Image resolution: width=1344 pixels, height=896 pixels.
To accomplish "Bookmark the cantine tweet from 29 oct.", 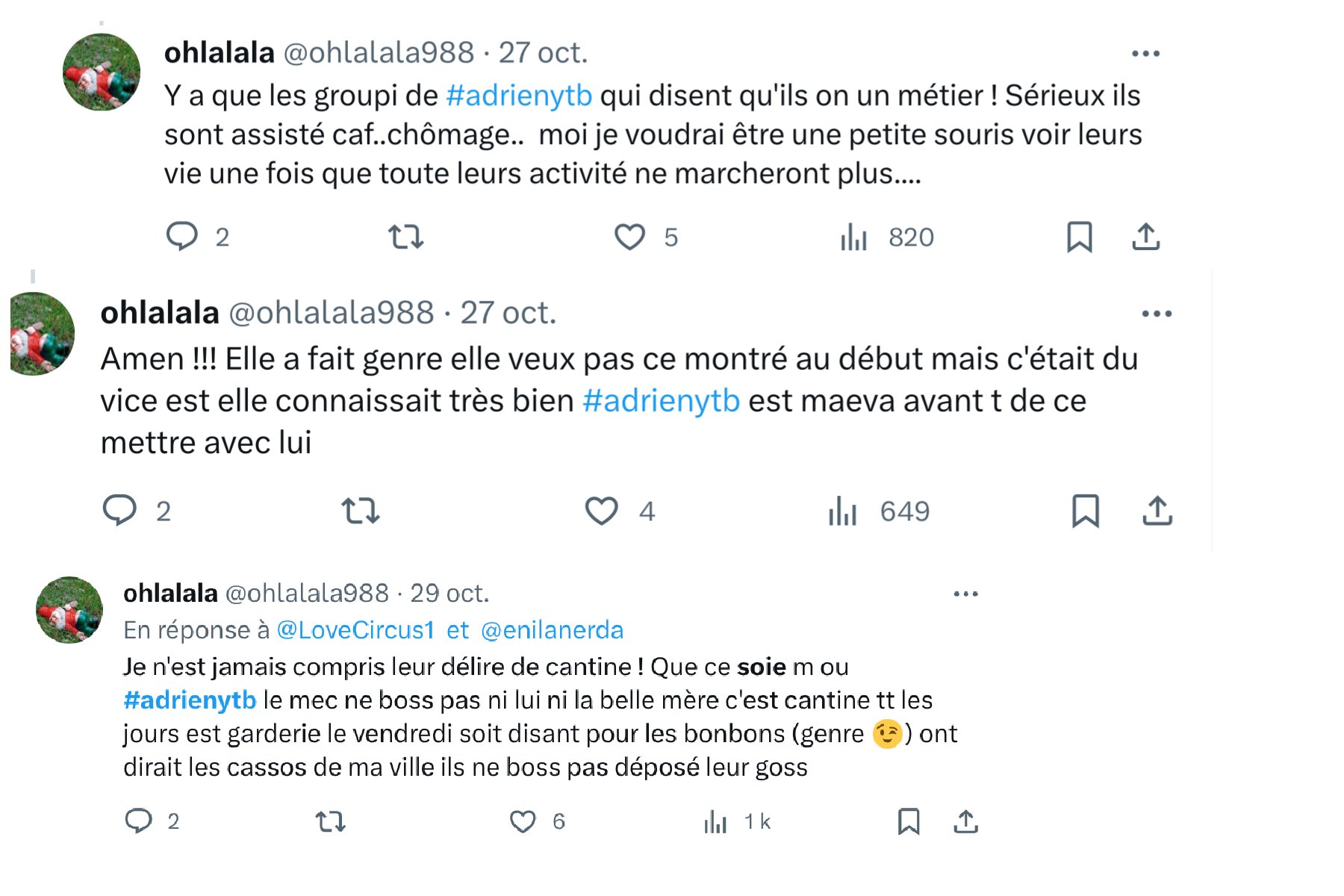I will pos(908,822).
